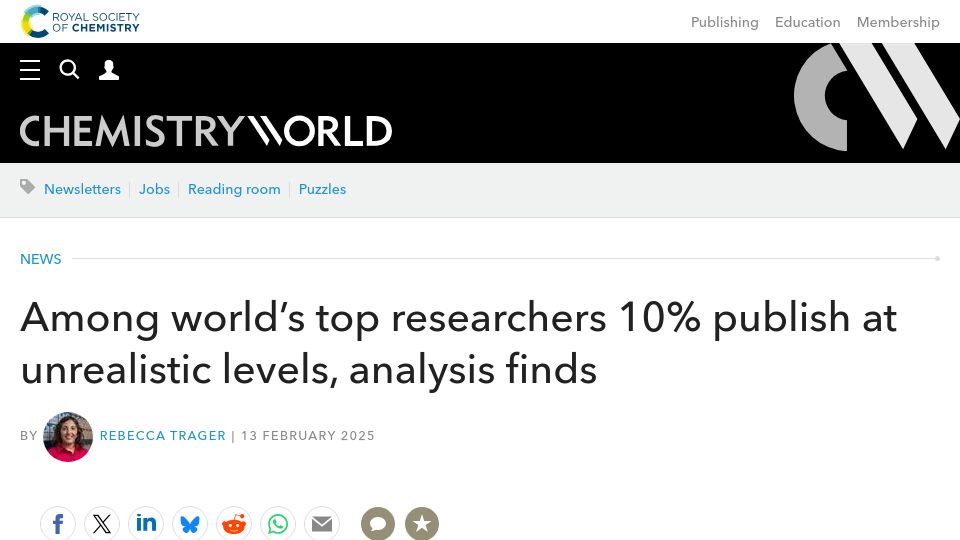Click the date 13 February 2025

point(307,436)
